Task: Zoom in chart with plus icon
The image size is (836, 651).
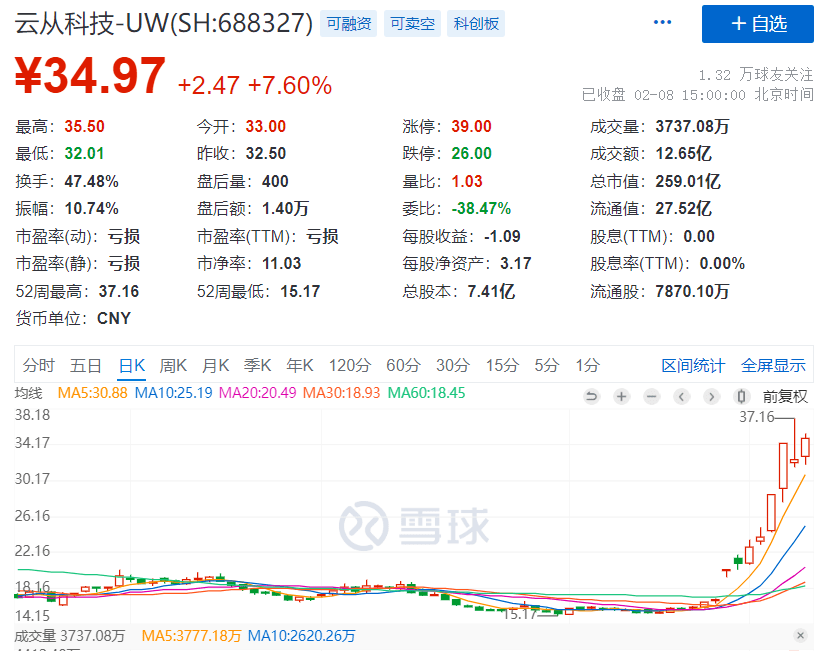Action: 621,397
